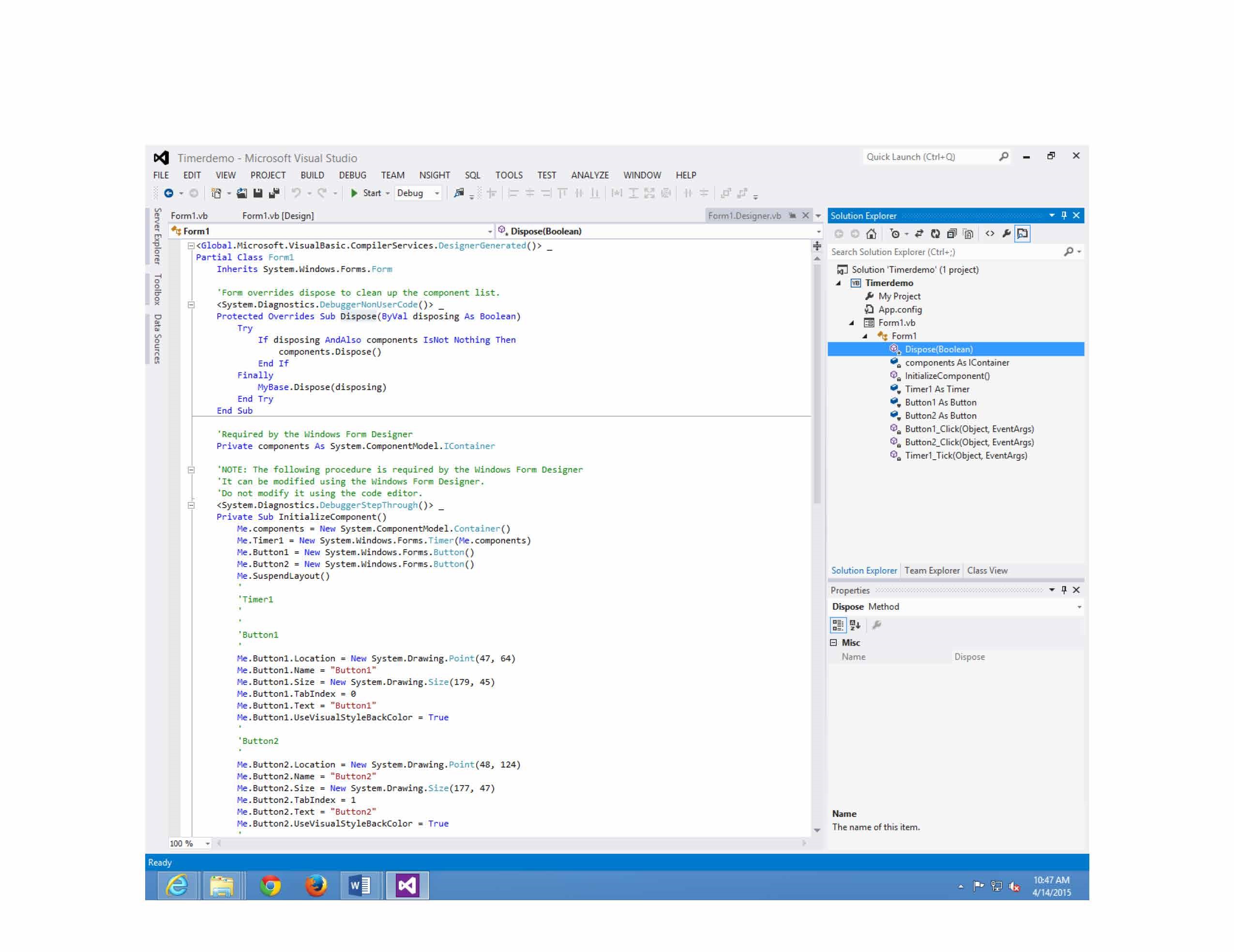The height and width of the screenshot is (952, 1234).
Task: Collapse the Misc section in Properties
Action: tap(833, 642)
